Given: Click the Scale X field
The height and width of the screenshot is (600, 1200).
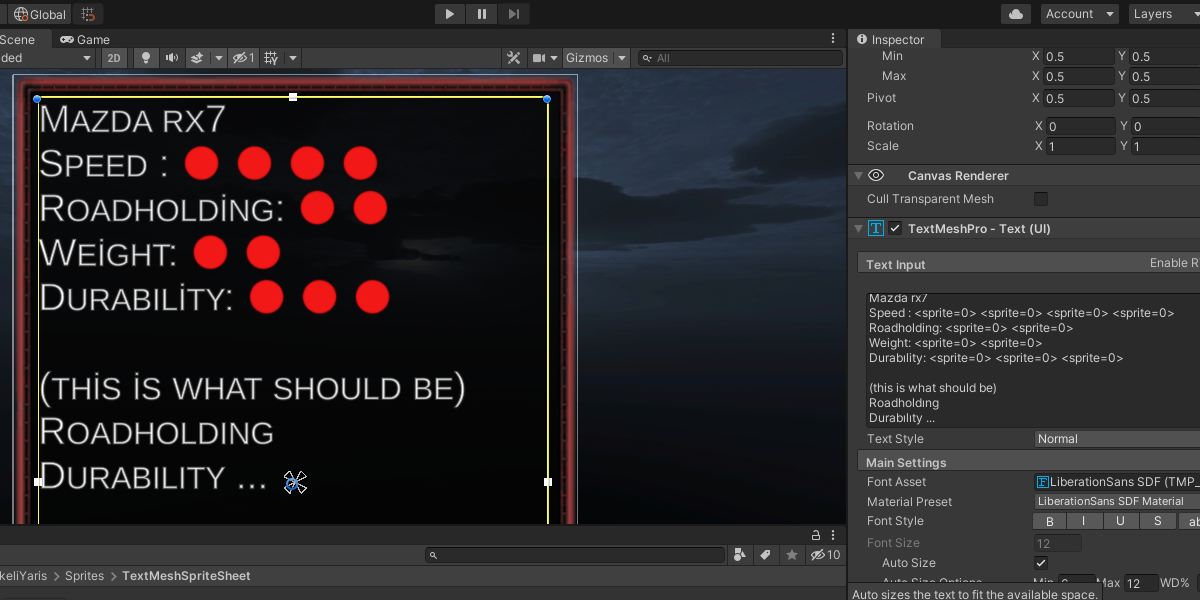Looking at the screenshot, I should 1078,147.
